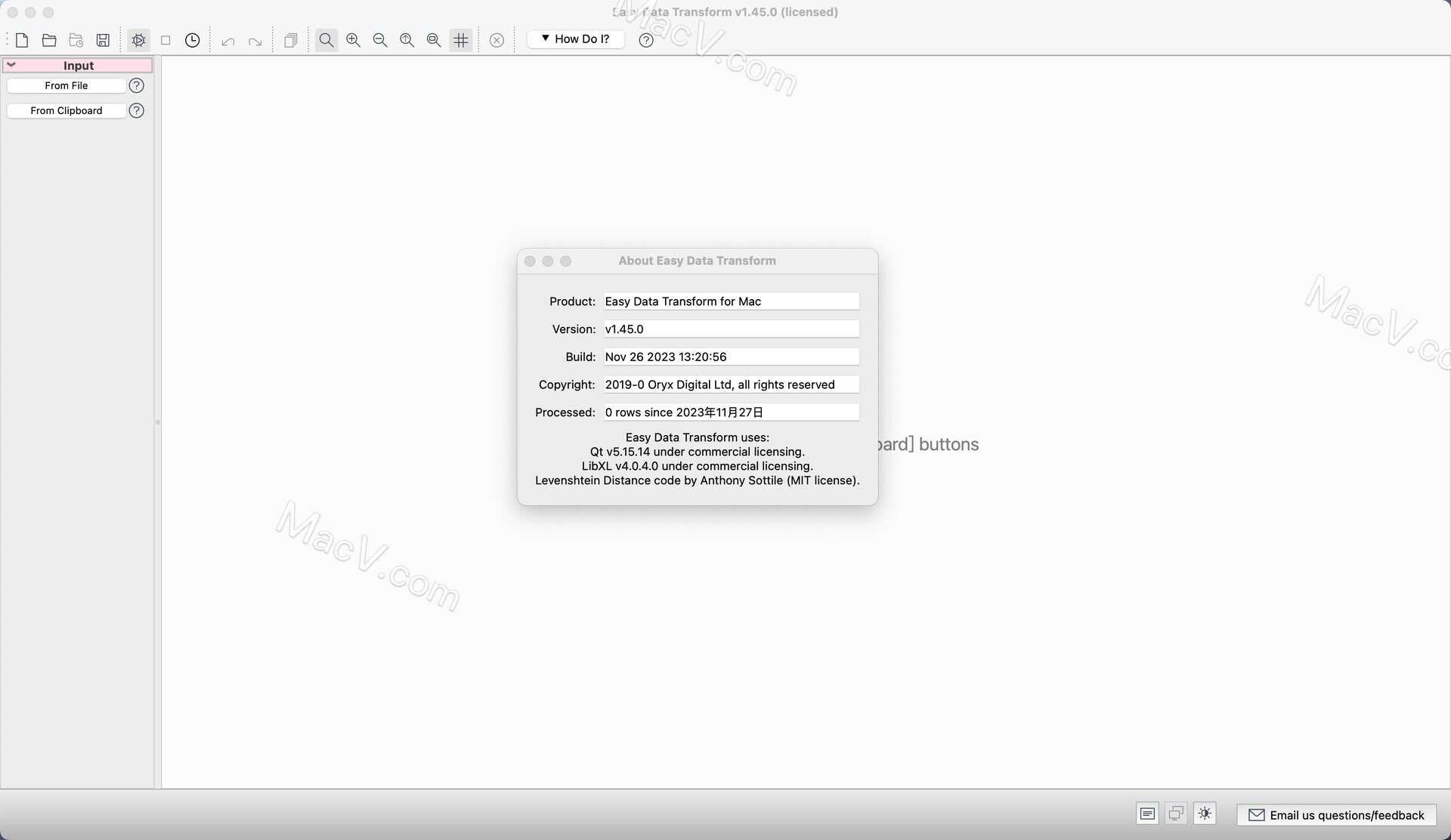Viewport: 1451px width, 840px height.
Task: Toggle light/dark theme brightness icon
Action: point(1205,814)
